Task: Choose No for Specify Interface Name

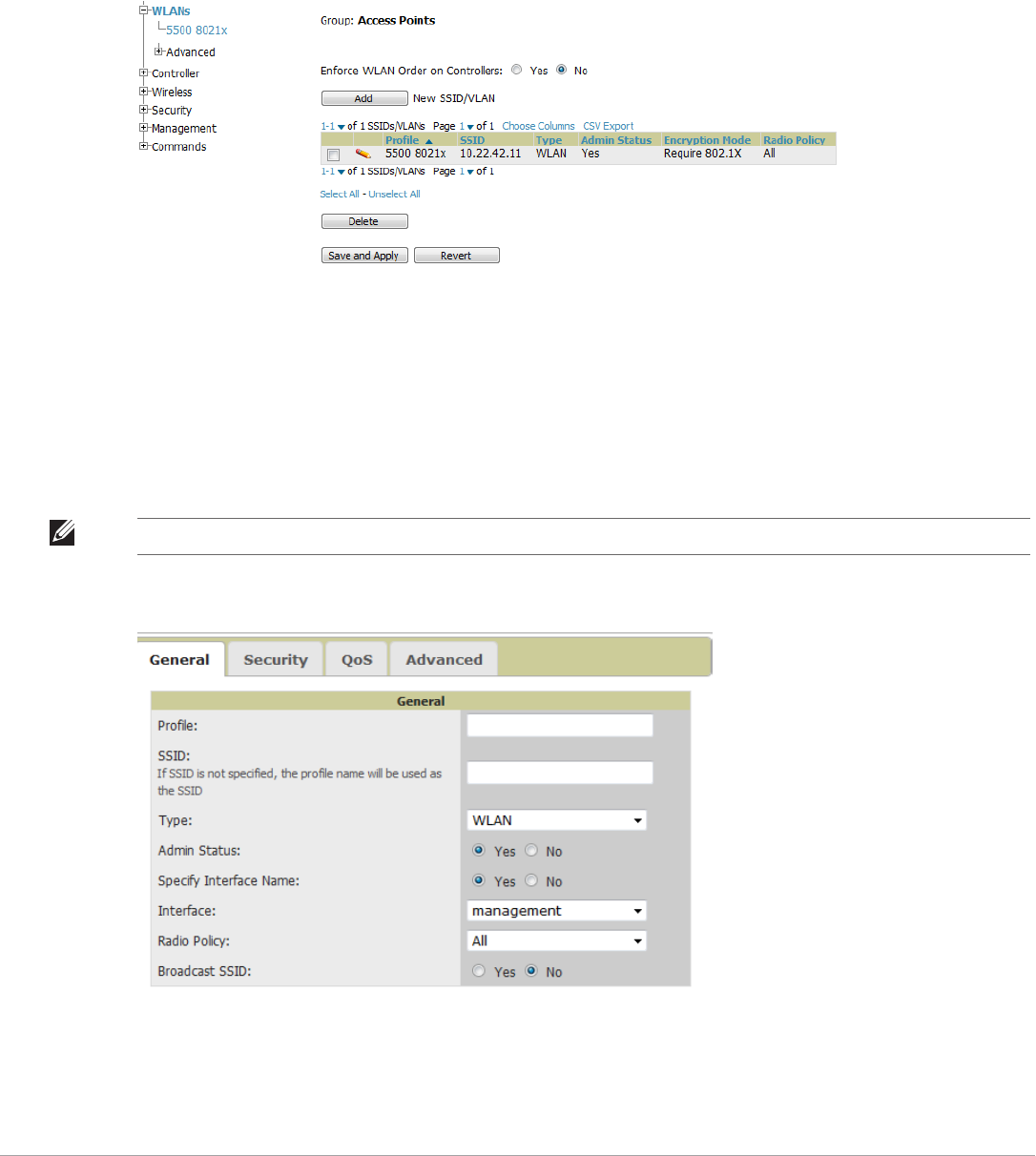Action: (x=531, y=880)
